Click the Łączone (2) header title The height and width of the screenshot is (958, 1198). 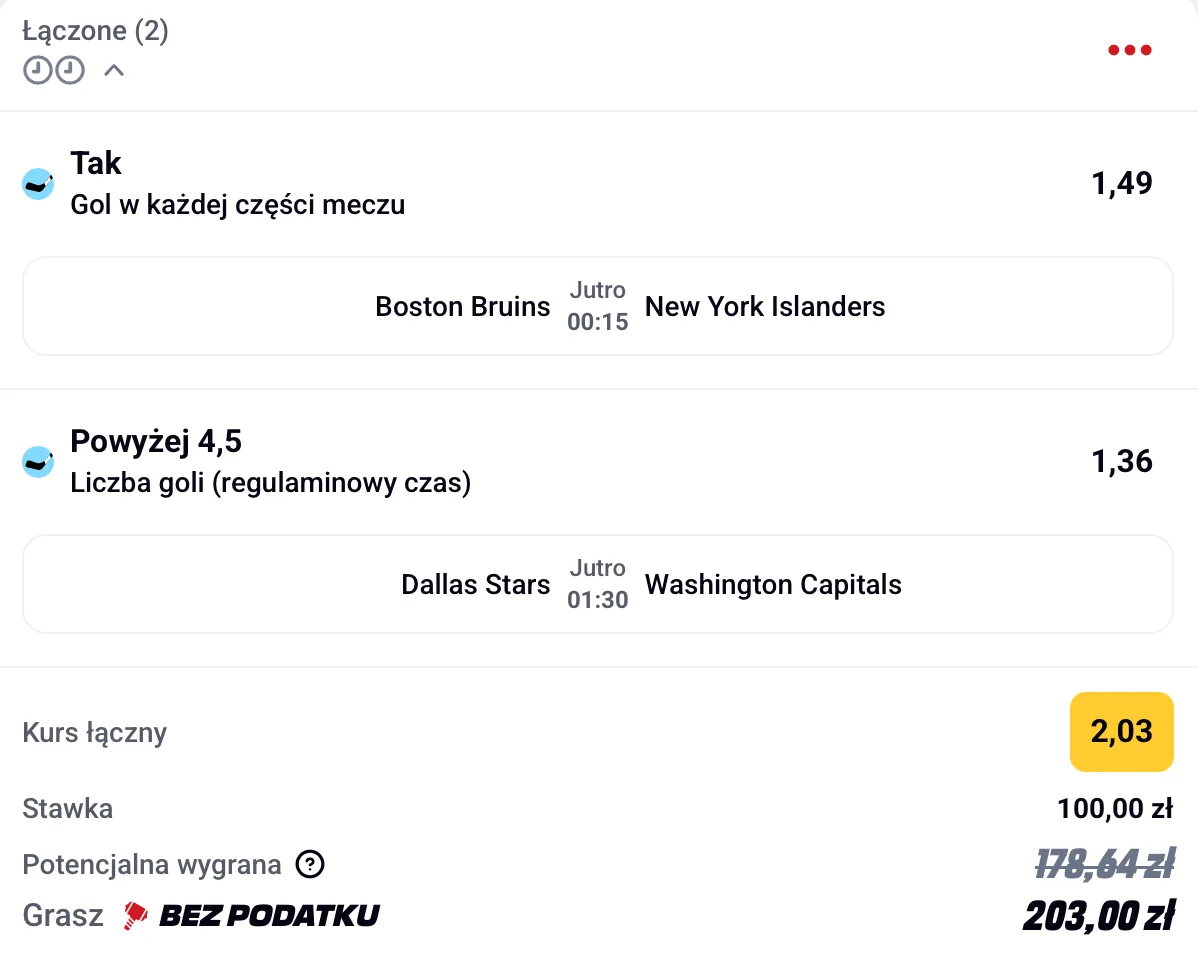[95, 32]
